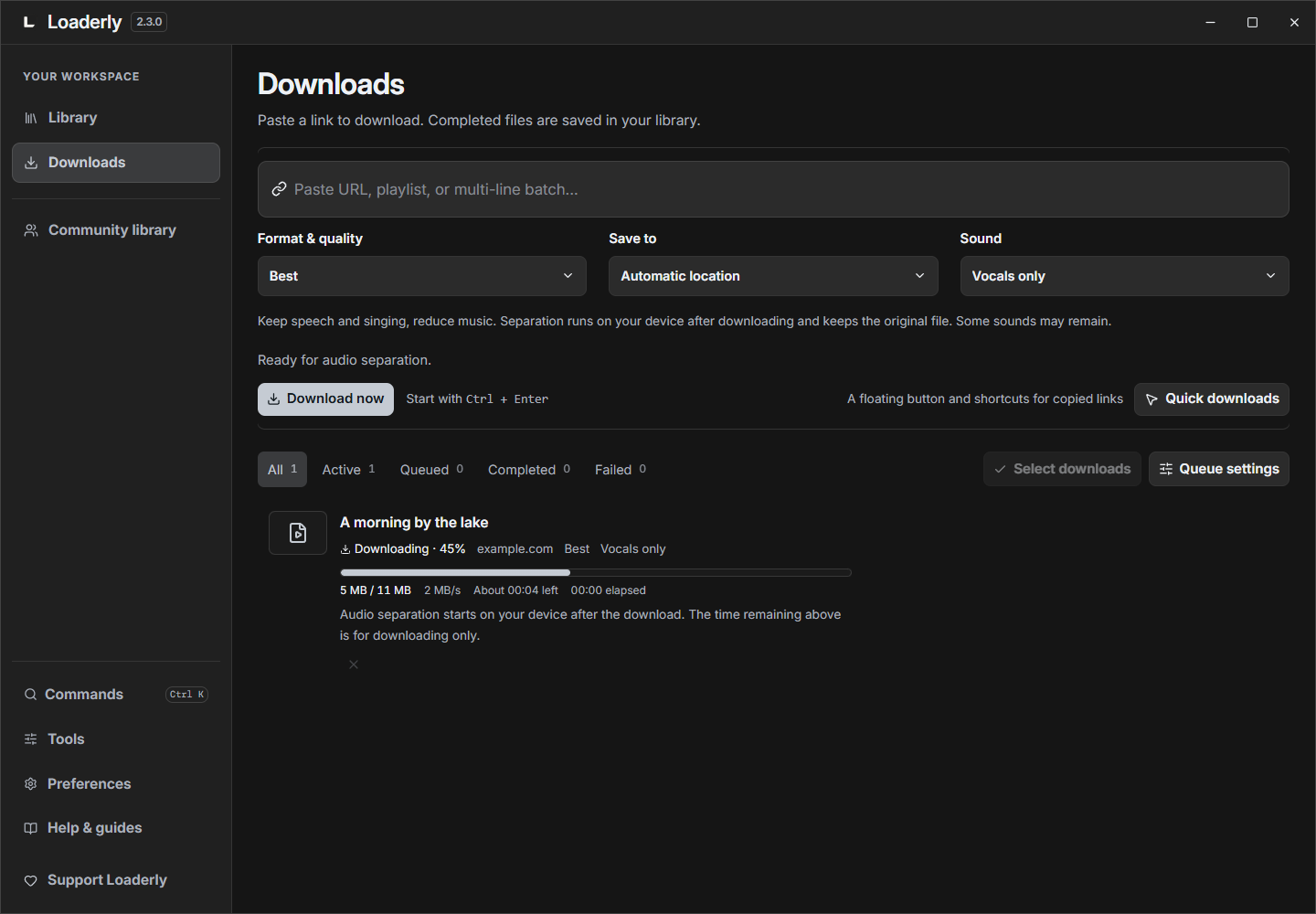Switch to the Failed tab
Screen dimensions: 1316x914
[x=621, y=470]
